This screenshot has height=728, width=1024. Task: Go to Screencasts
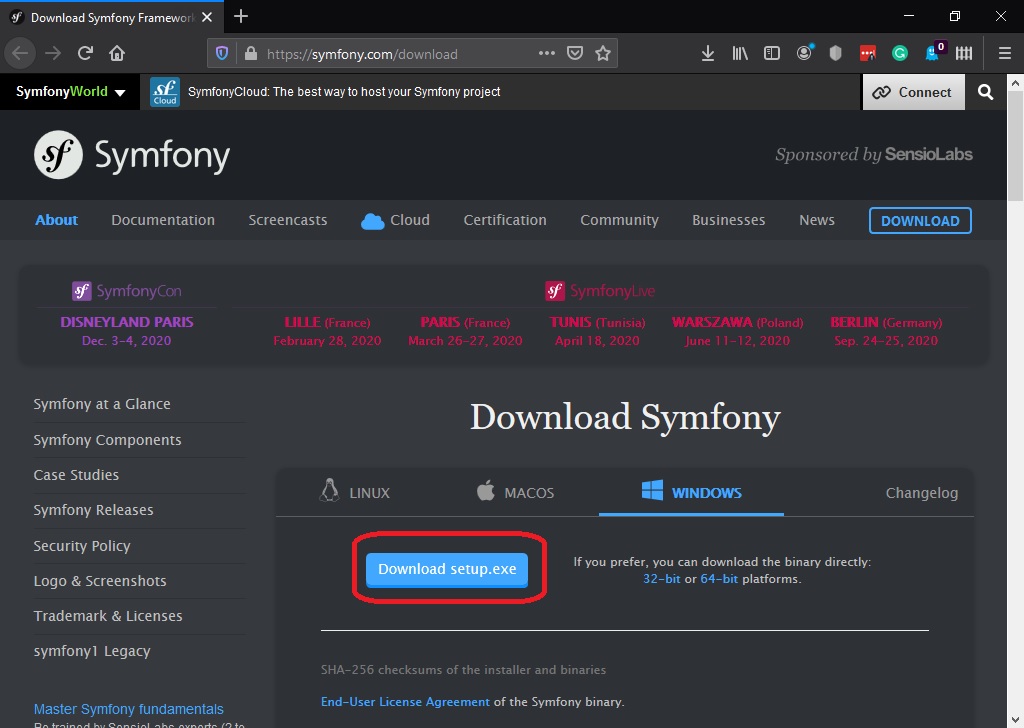tap(287, 220)
